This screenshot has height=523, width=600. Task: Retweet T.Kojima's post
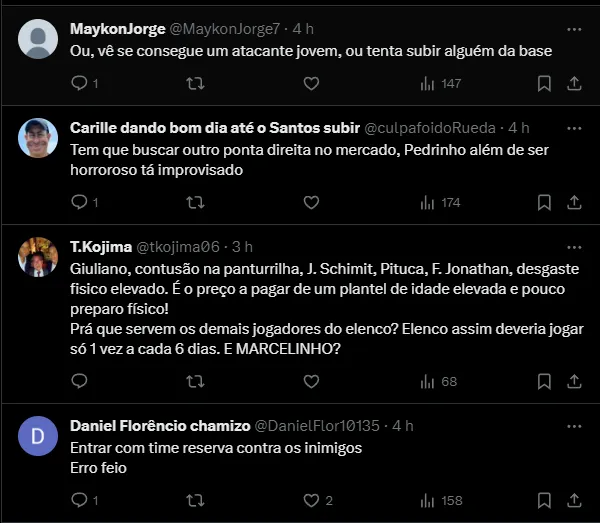point(196,381)
